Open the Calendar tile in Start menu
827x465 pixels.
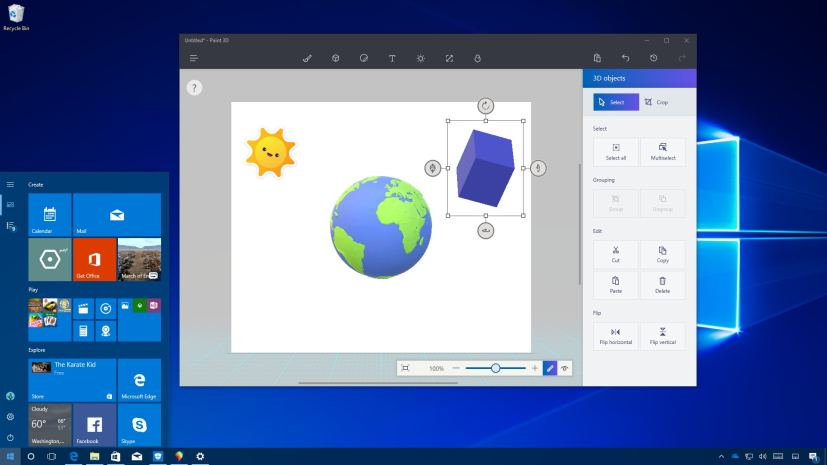(x=50, y=215)
